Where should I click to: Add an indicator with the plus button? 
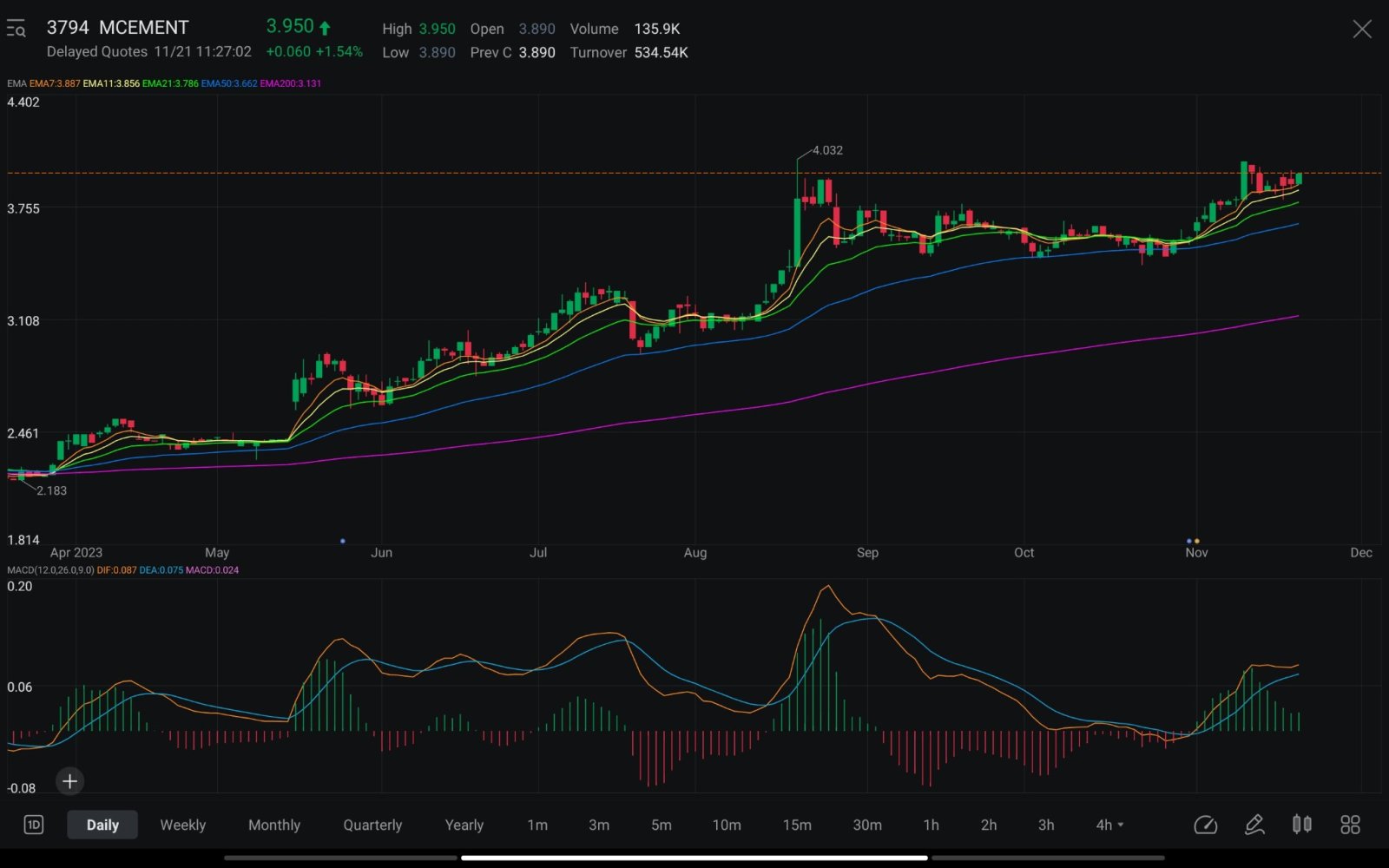coord(69,781)
